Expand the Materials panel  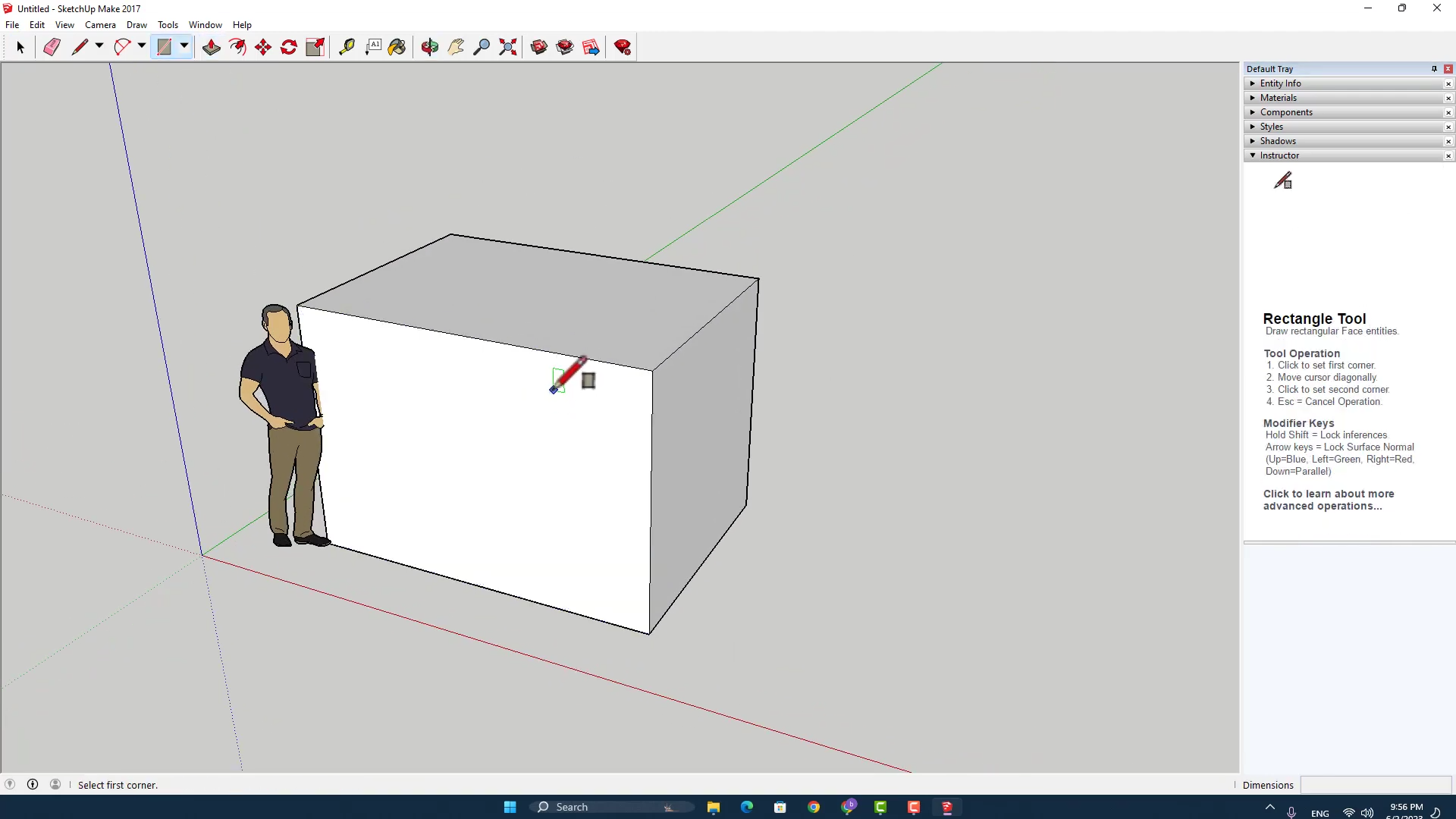coord(1279,98)
